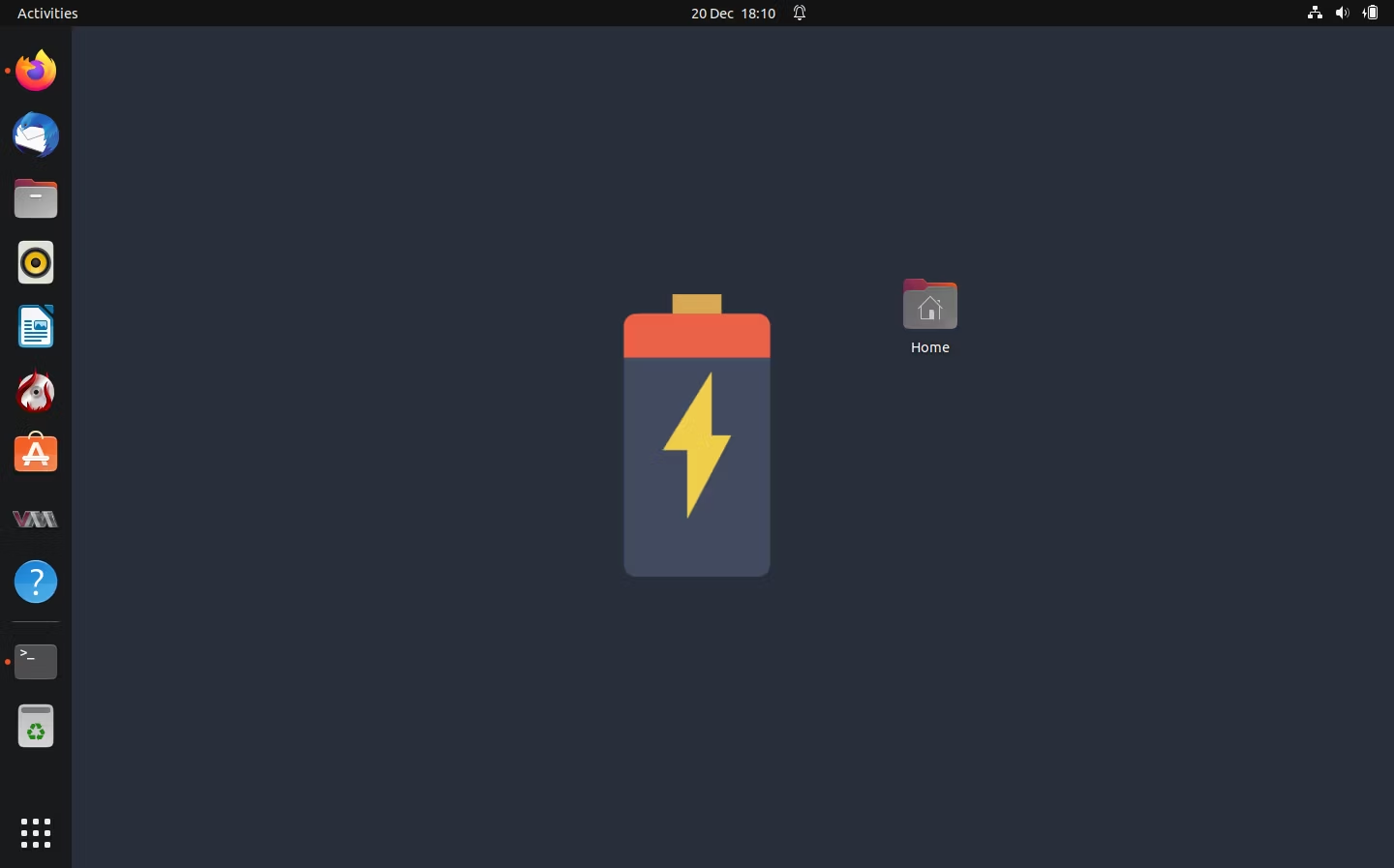
Task: Open Ubuntu Software store
Action: click(36, 454)
